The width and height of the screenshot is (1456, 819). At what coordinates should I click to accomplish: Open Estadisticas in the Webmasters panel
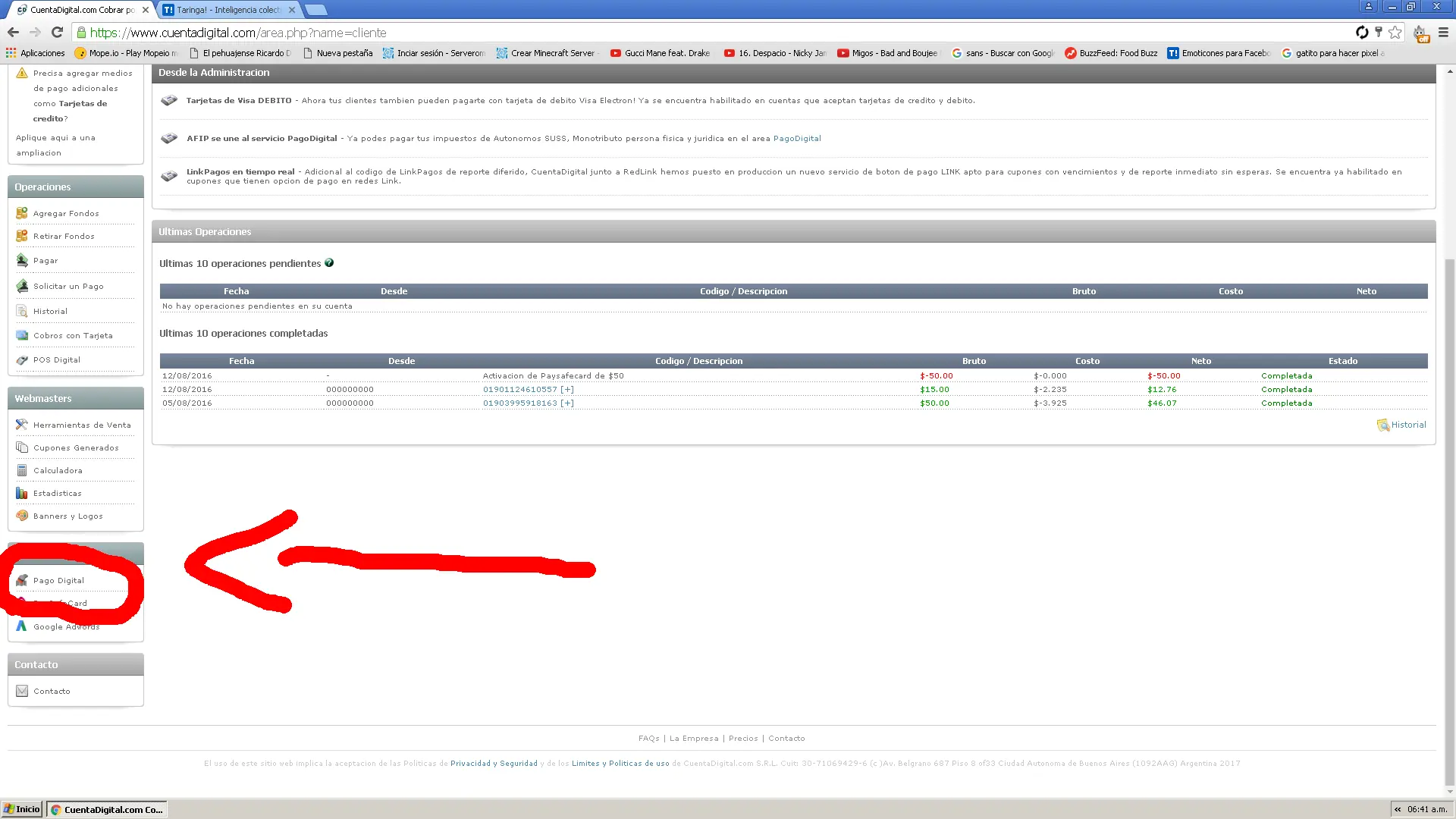click(58, 494)
